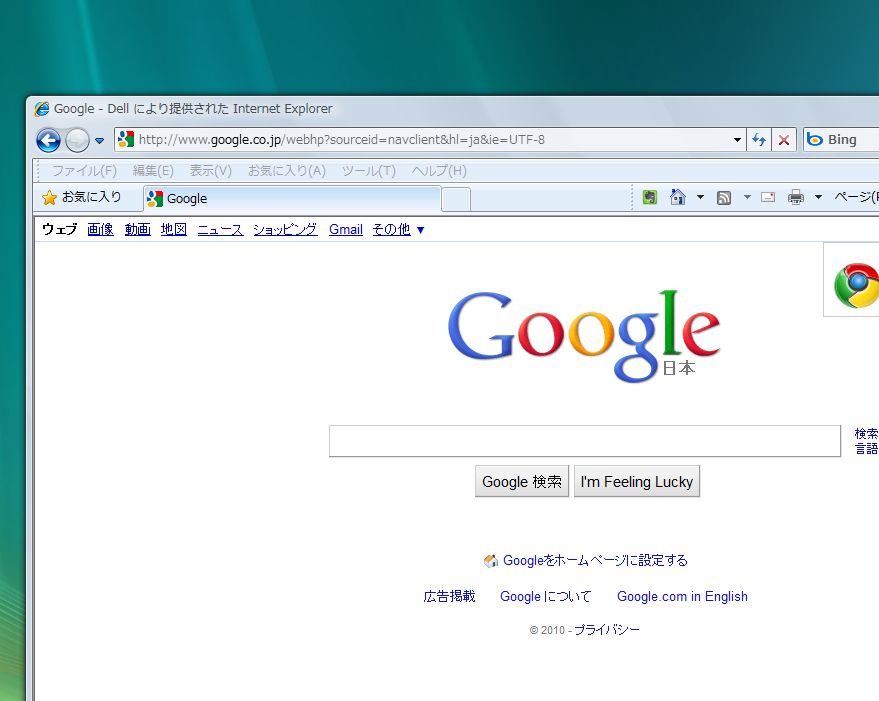Open a new blank tab
The image size is (879, 701).
click(x=456, y=200)
